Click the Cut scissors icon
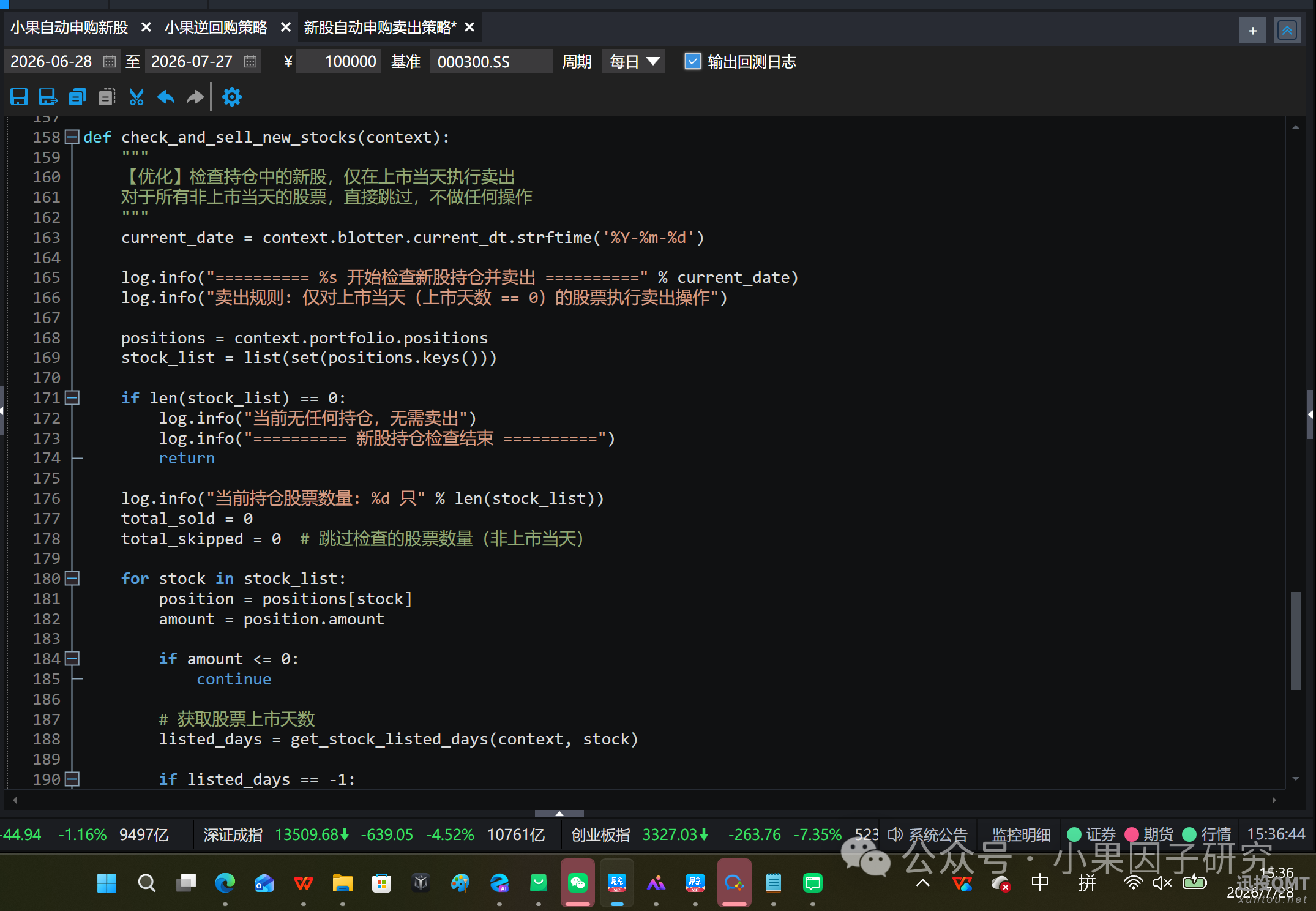Image resolution: width=1316 pixels, height=911 pixels. [136, 97]
